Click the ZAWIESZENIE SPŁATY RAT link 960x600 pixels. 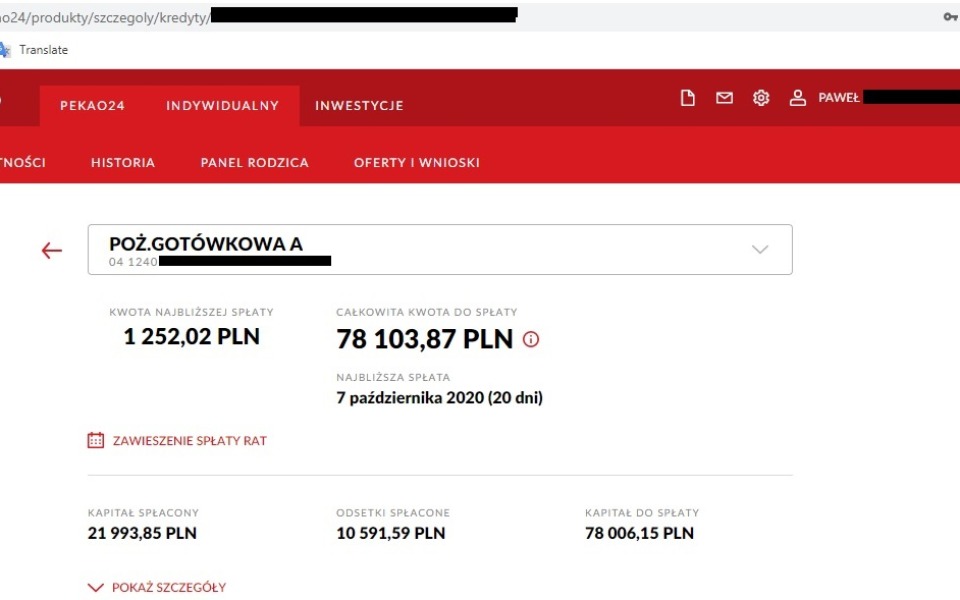(189, 441)
